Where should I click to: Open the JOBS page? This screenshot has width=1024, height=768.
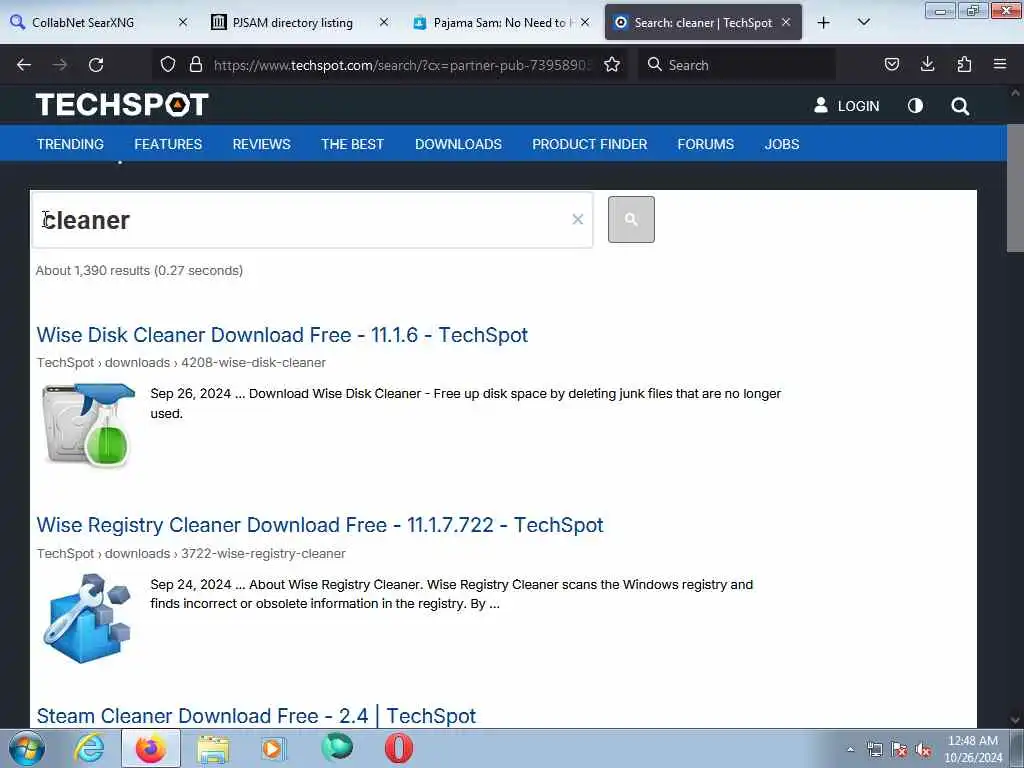point(782,144)
